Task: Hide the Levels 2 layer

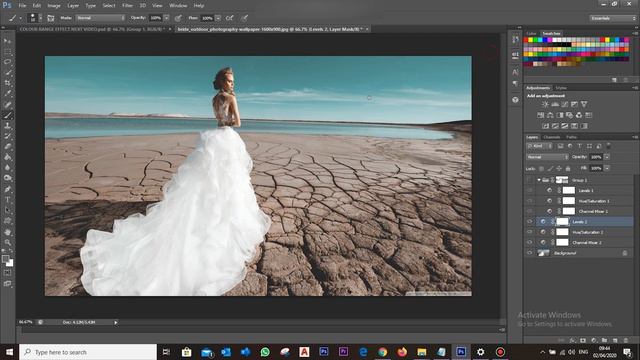Action: point(529,222)
